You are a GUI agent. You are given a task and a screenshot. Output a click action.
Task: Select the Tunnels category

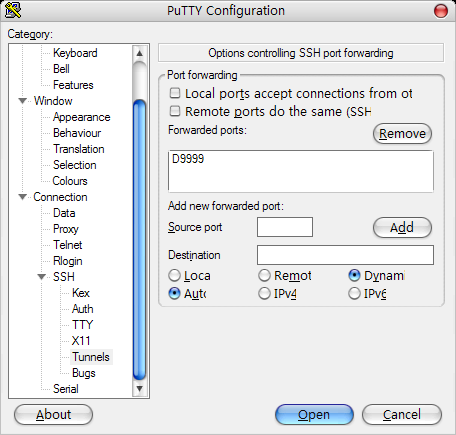[x=91, y=357]
